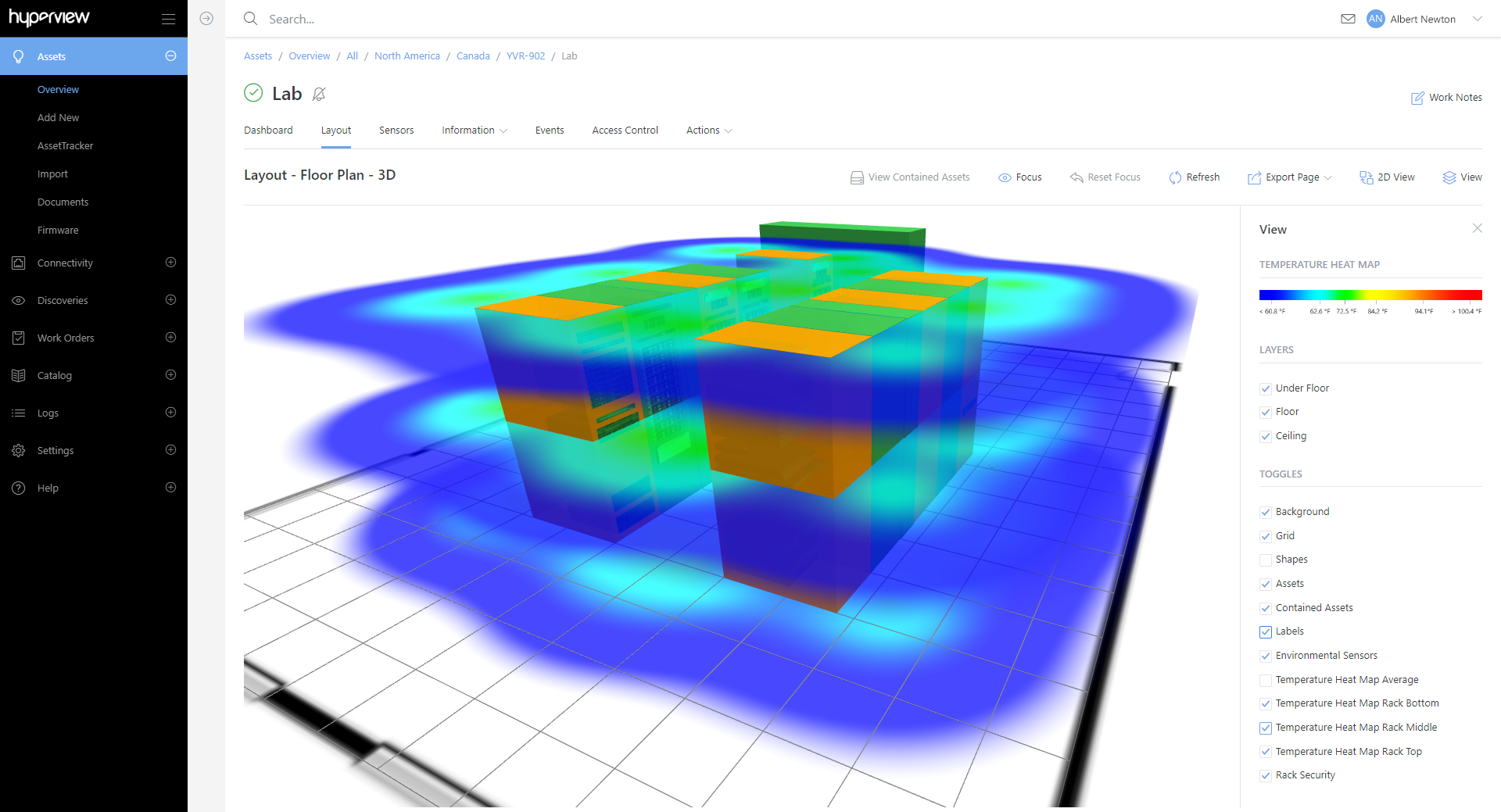Open Settings from the sidebar
This screenshot has width=1501, height=812.
[x=17, y=450]
